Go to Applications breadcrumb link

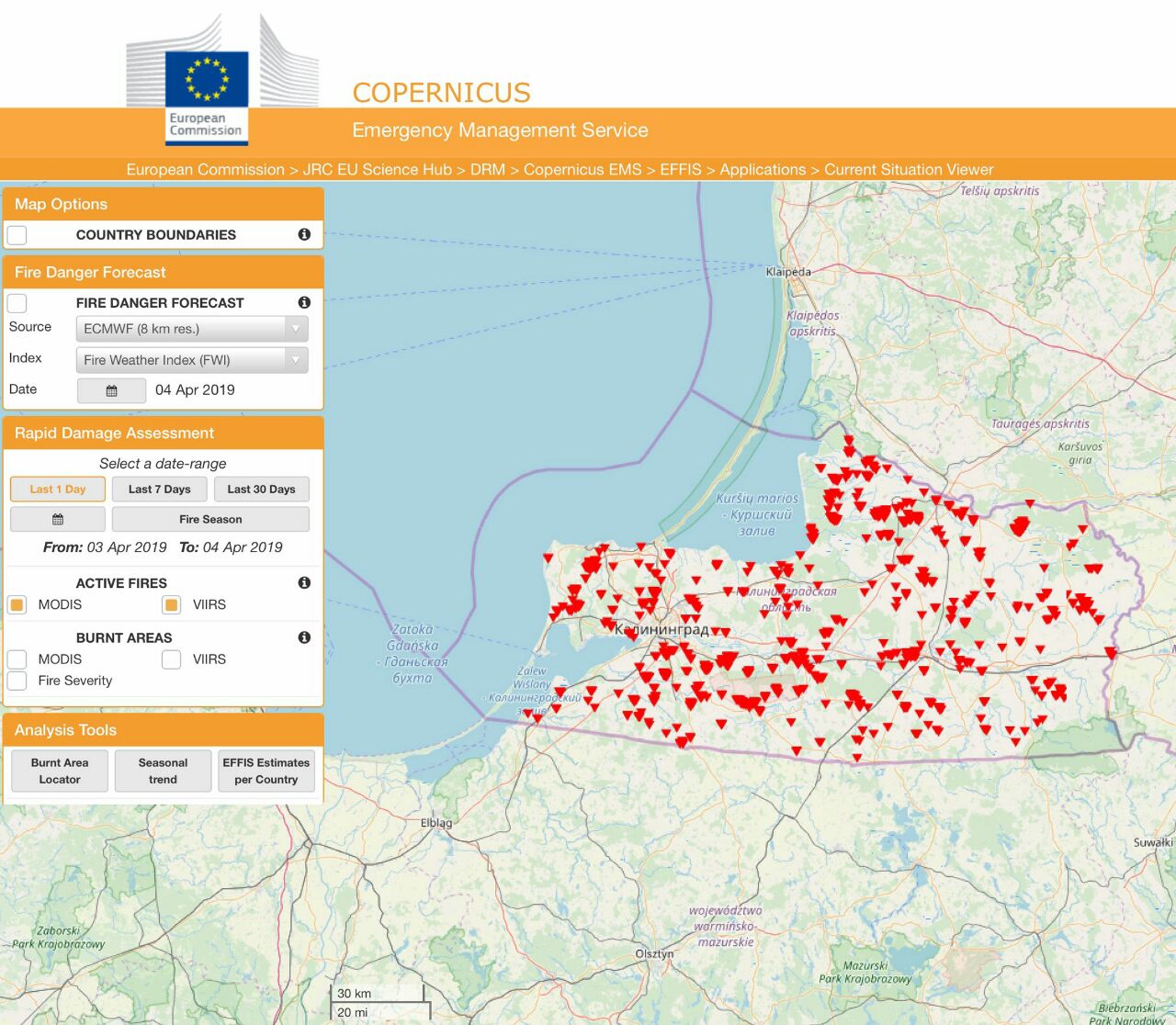[763, 169]
